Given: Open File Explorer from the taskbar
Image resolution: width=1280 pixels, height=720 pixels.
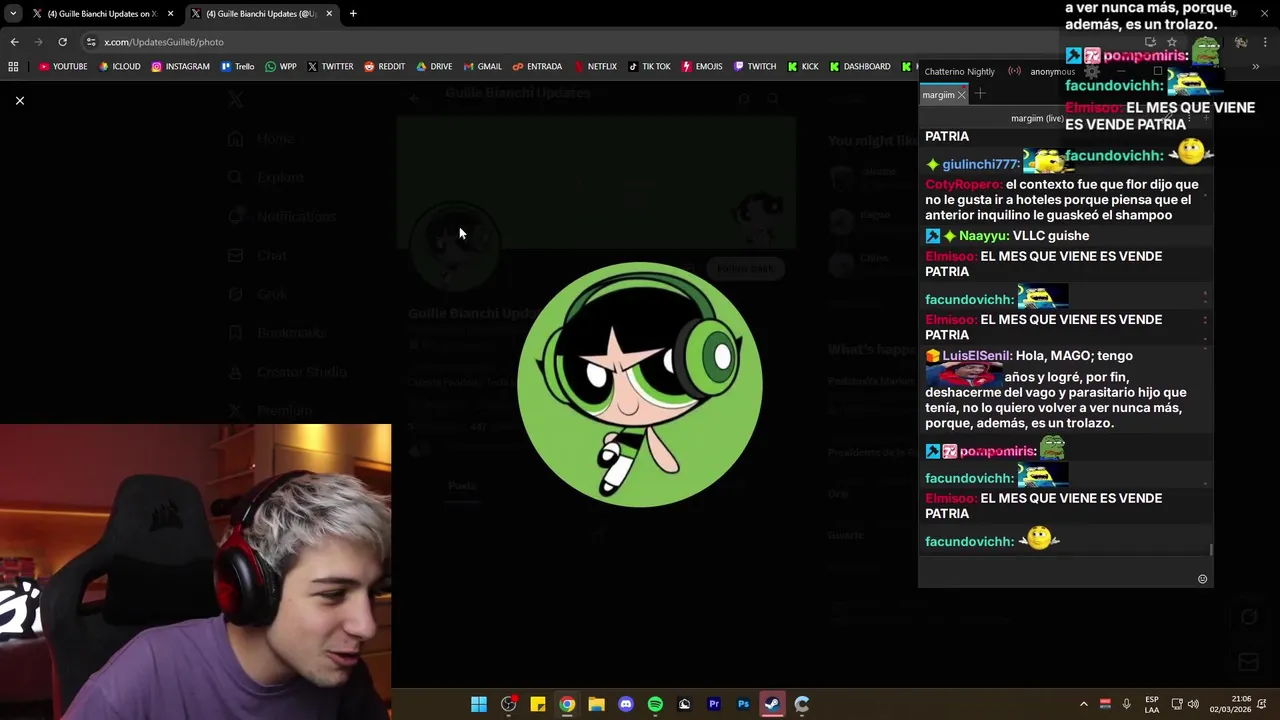Looking at the screenshot, I should click(x=596, y=704).
